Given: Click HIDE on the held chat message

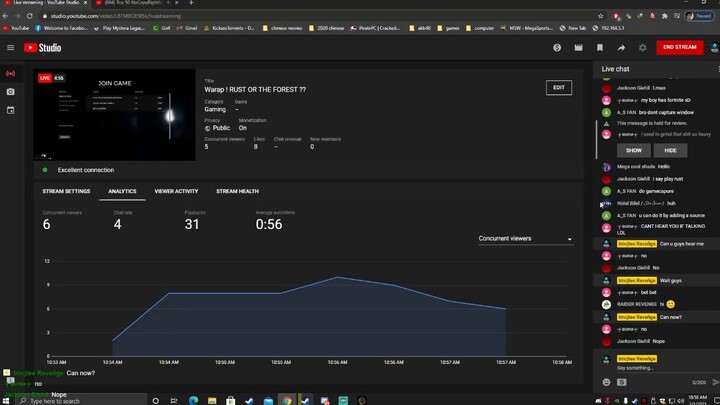Looking at the screenshot, I should [x=670, y=150].
